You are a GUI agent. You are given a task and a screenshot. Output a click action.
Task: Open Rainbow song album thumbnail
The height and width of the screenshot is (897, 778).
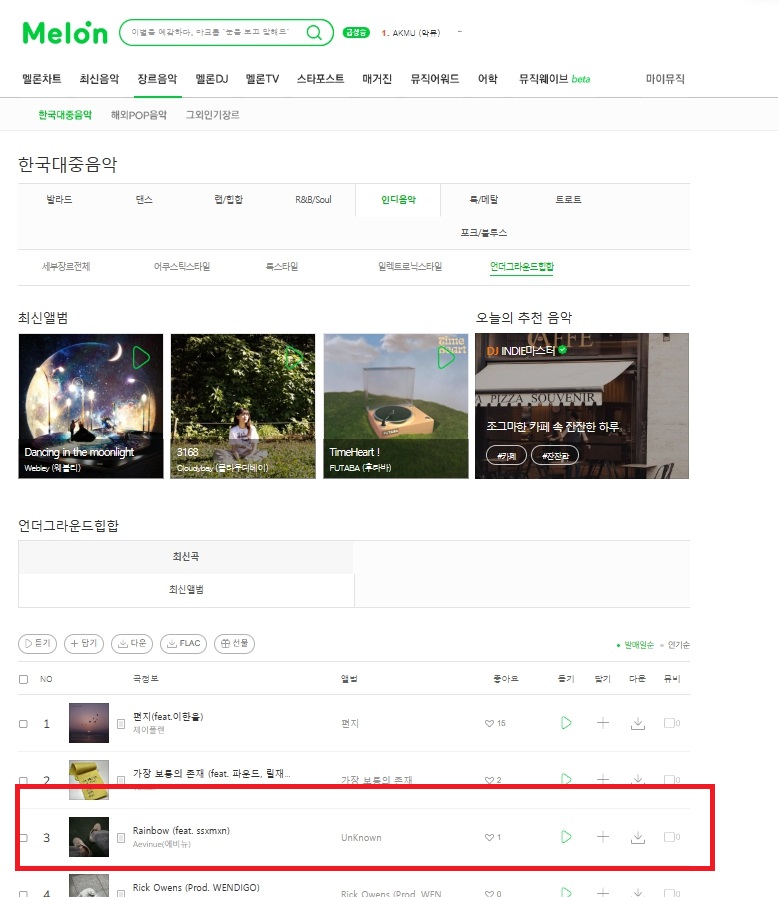(x=89, y=837)
